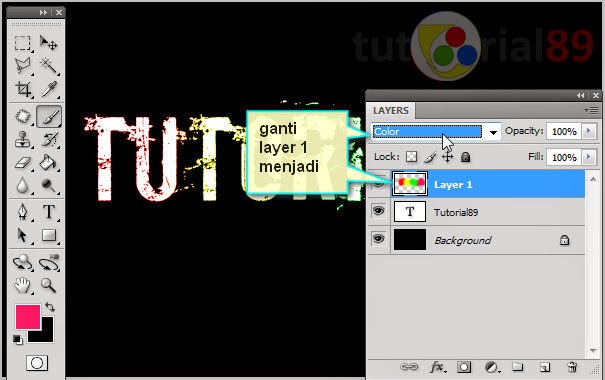Toggle Lock position
605x380 pixels.
tap(448, 157)
